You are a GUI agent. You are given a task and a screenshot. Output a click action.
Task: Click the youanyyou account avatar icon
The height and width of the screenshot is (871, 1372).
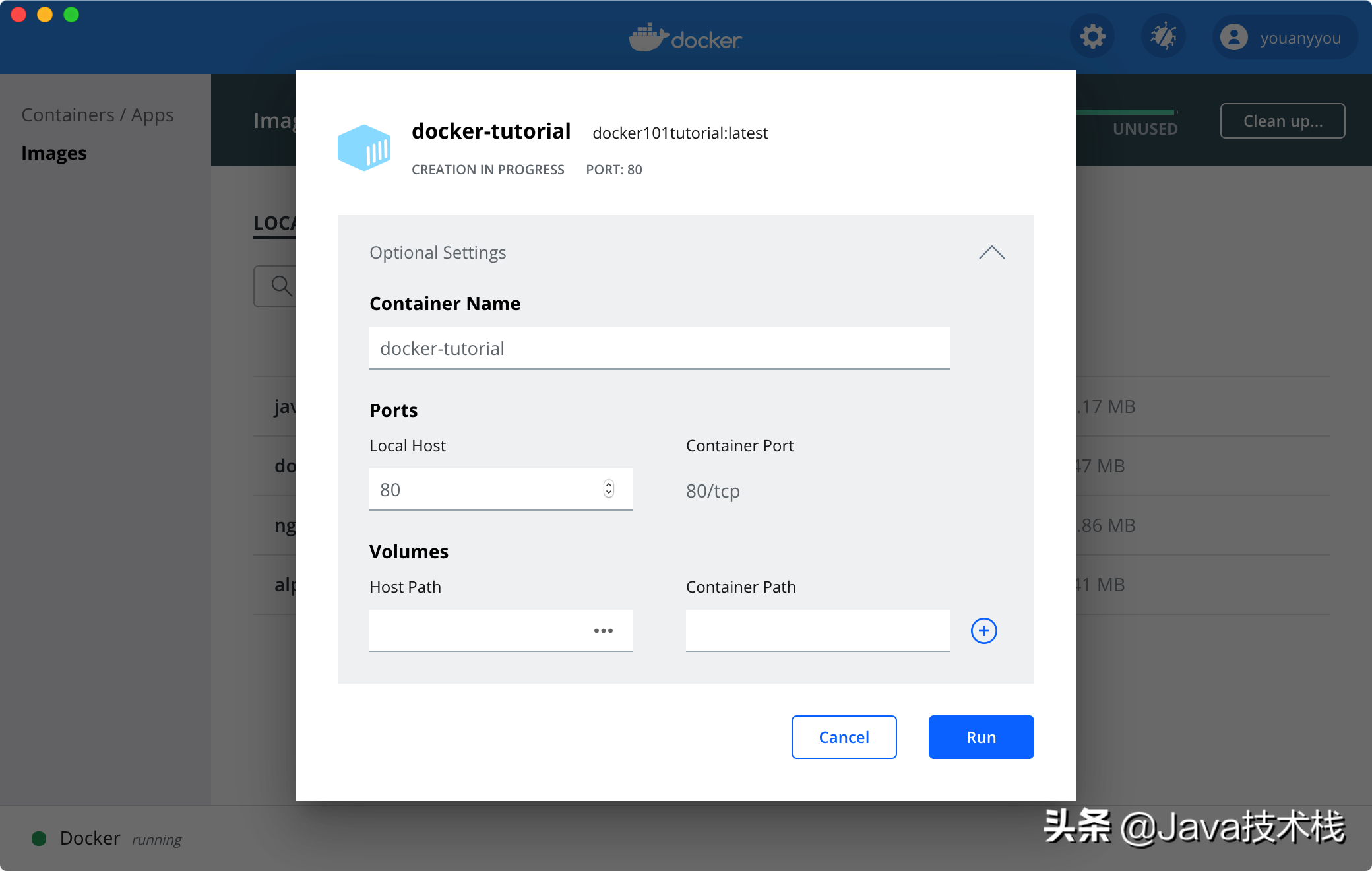tap(1233, 38)
